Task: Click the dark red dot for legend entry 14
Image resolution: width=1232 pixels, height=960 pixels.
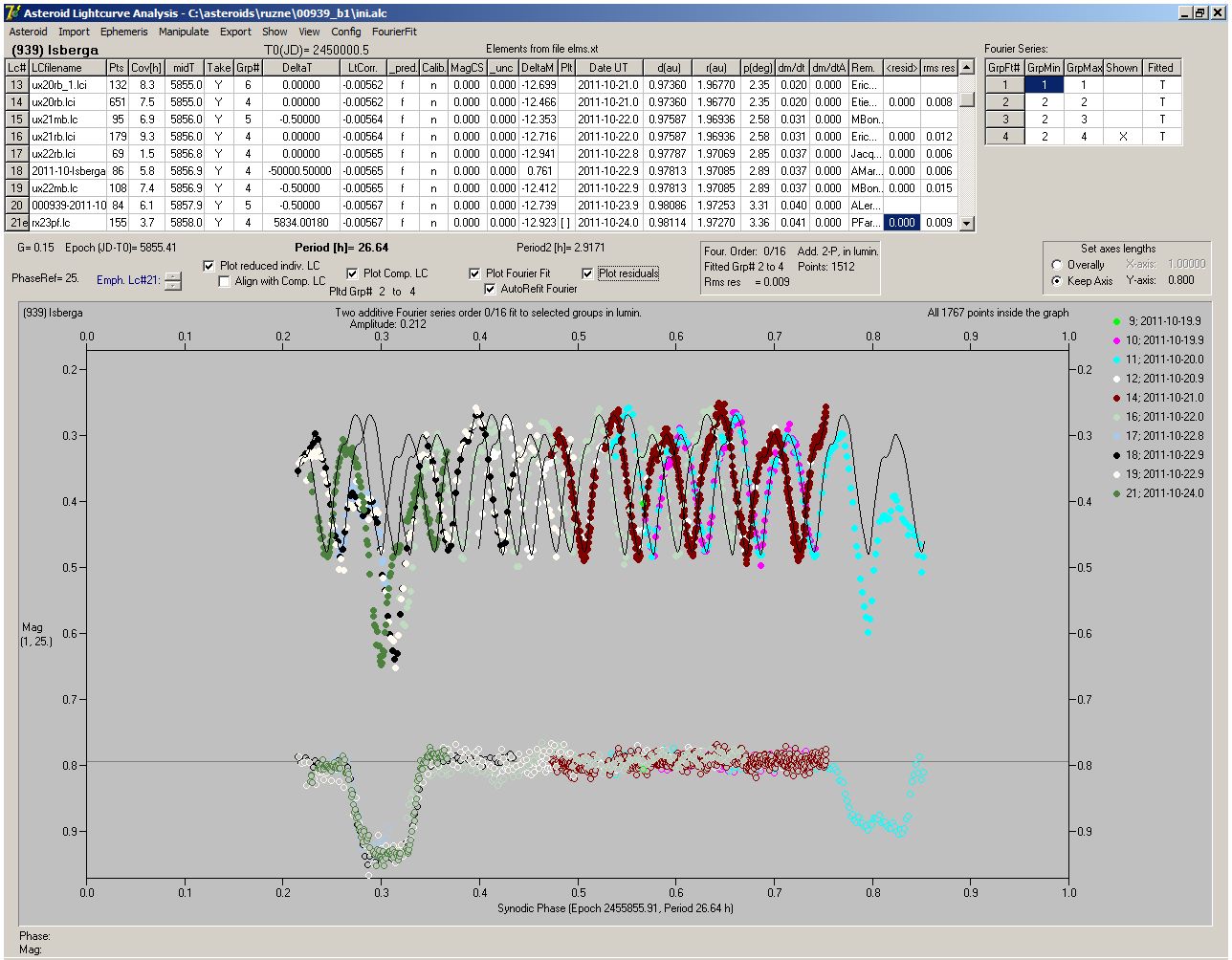Action: pos(1116,398)
